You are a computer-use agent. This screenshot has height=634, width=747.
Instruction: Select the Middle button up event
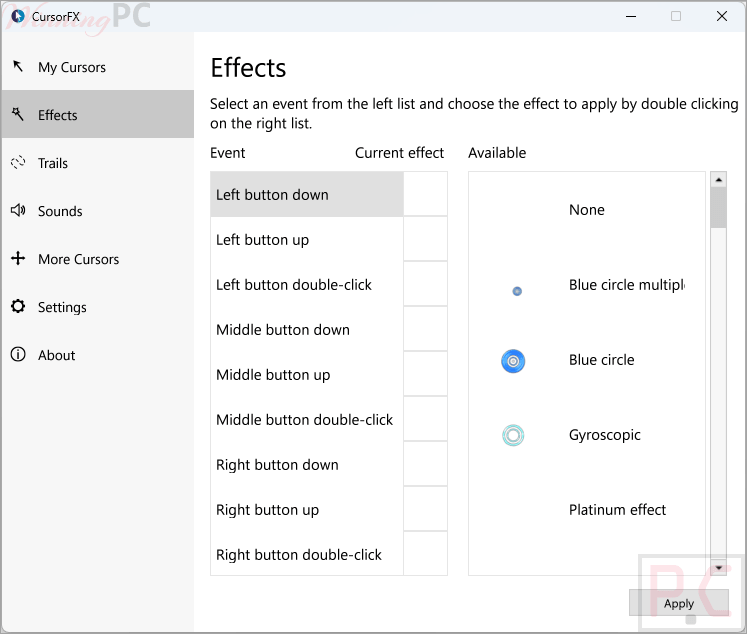pos(307,374)
